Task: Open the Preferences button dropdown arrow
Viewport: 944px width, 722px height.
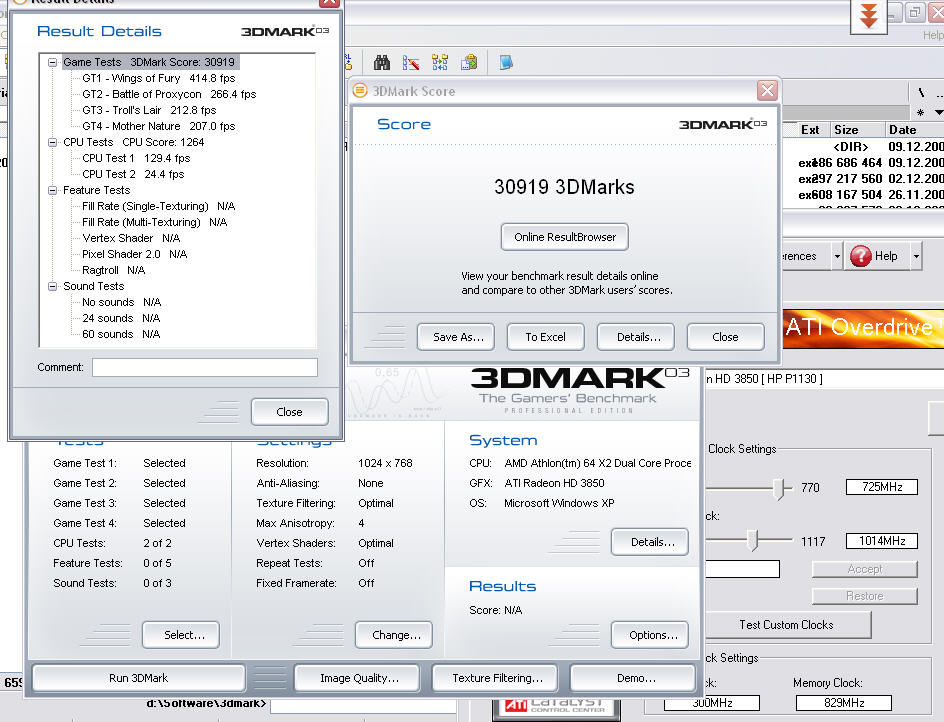Action: pos(837,257)
